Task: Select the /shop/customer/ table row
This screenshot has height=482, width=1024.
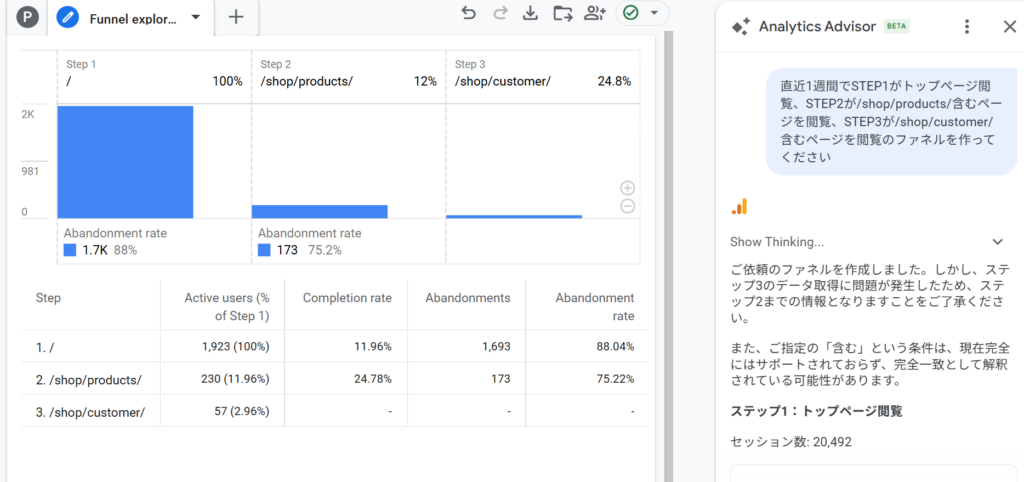Action: click(x=90, y=410)
